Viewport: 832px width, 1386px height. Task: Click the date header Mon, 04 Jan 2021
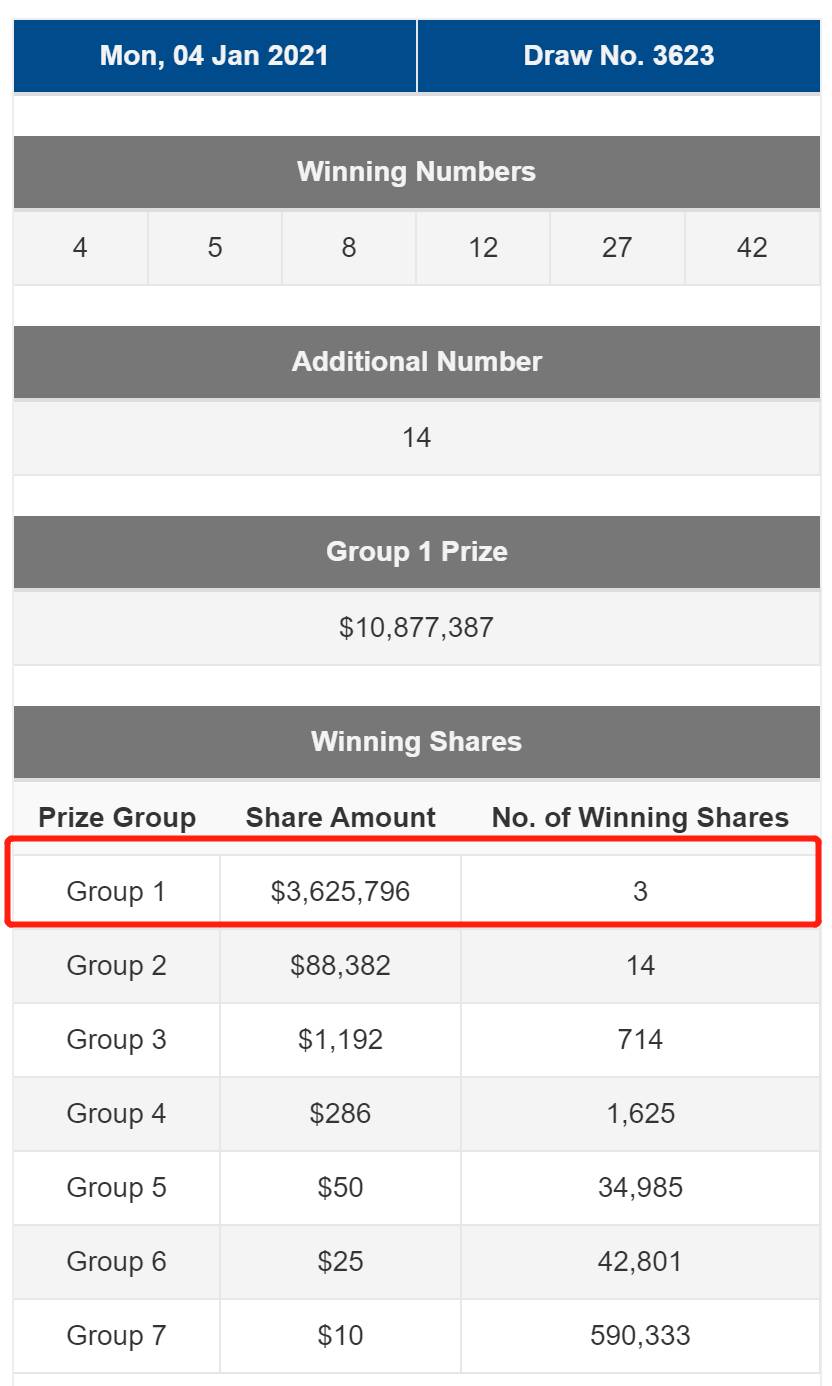214,55
